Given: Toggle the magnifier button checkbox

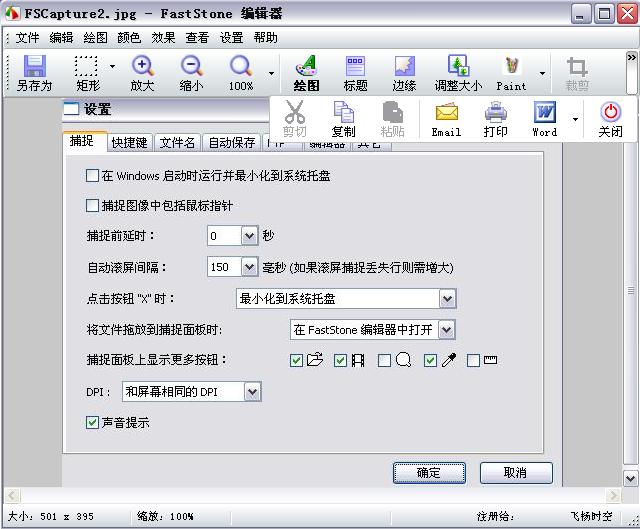Looking at the screenshot, I should (x=384, y=360).
